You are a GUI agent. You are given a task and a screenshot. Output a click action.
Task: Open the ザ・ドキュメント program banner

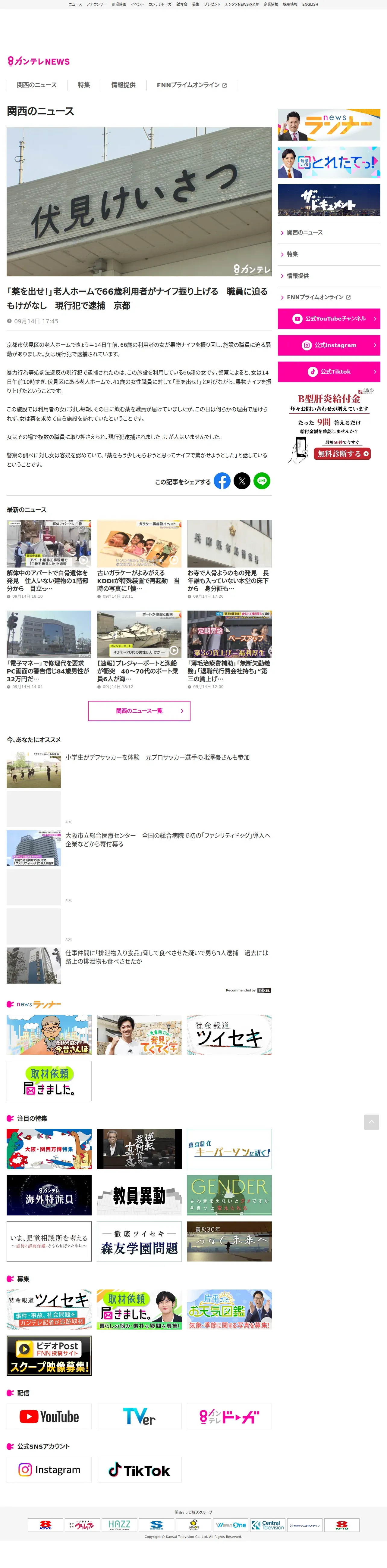click(x=329, y=200)
